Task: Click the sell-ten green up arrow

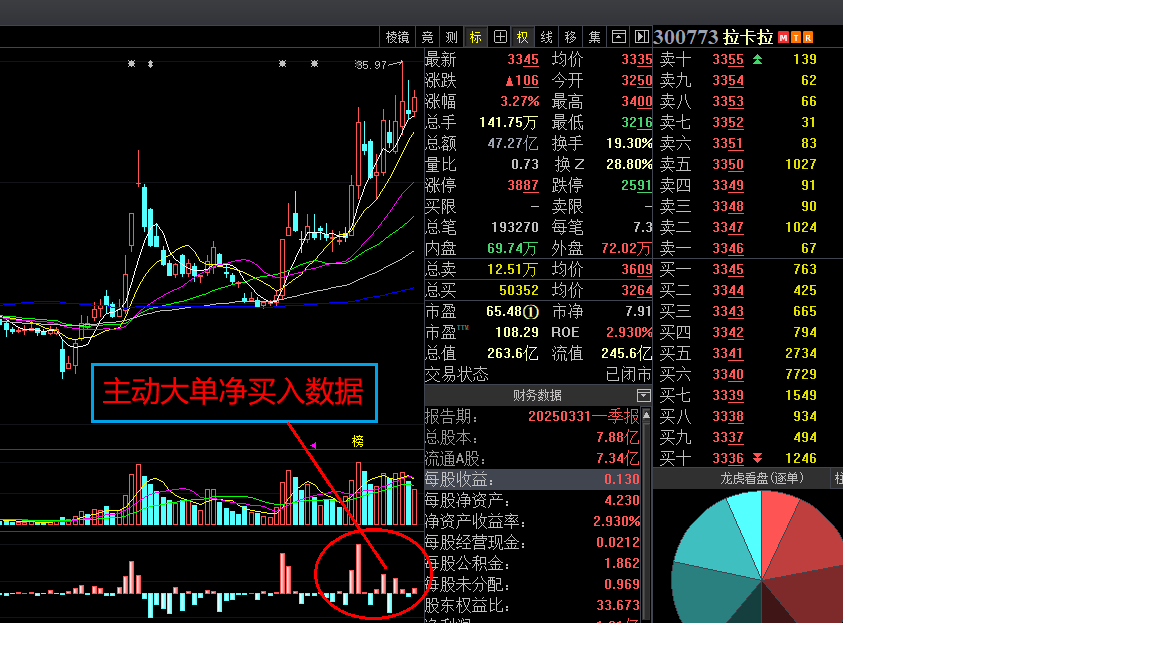Action: point(757,60)
